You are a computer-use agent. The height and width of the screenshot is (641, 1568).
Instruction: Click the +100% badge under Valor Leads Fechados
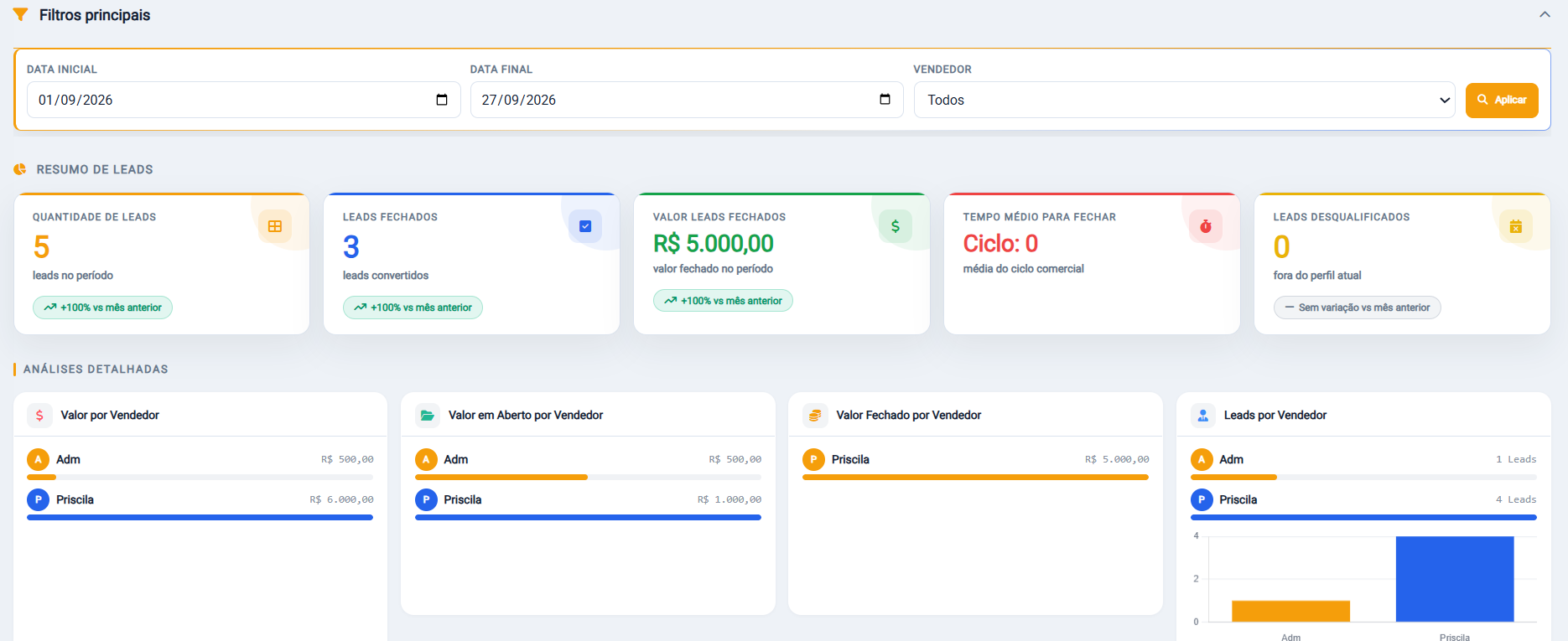[x=723, y=301]
